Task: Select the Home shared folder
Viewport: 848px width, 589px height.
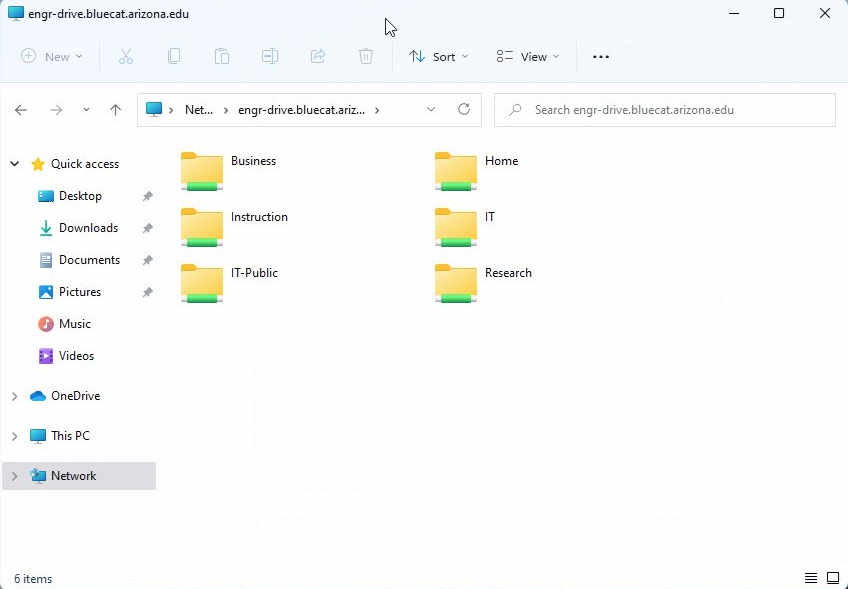Action: pos(477,171)
